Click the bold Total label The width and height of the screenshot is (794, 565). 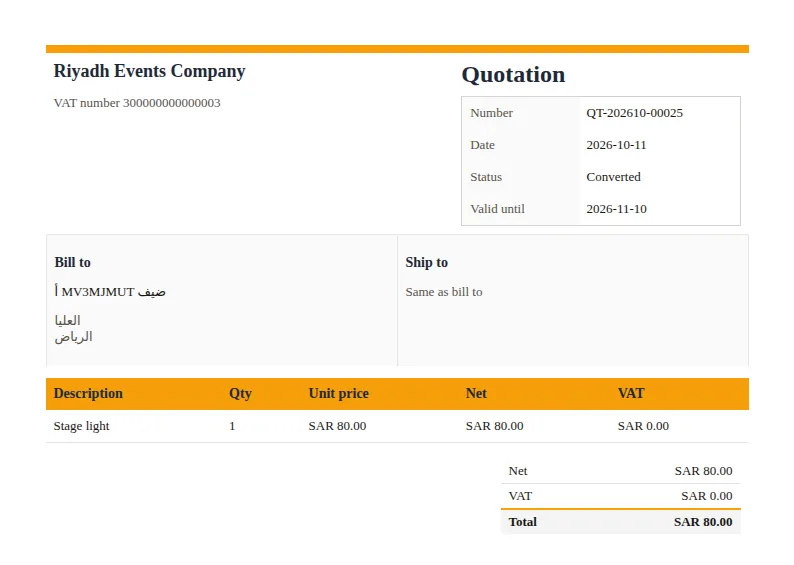pos(523,522)
